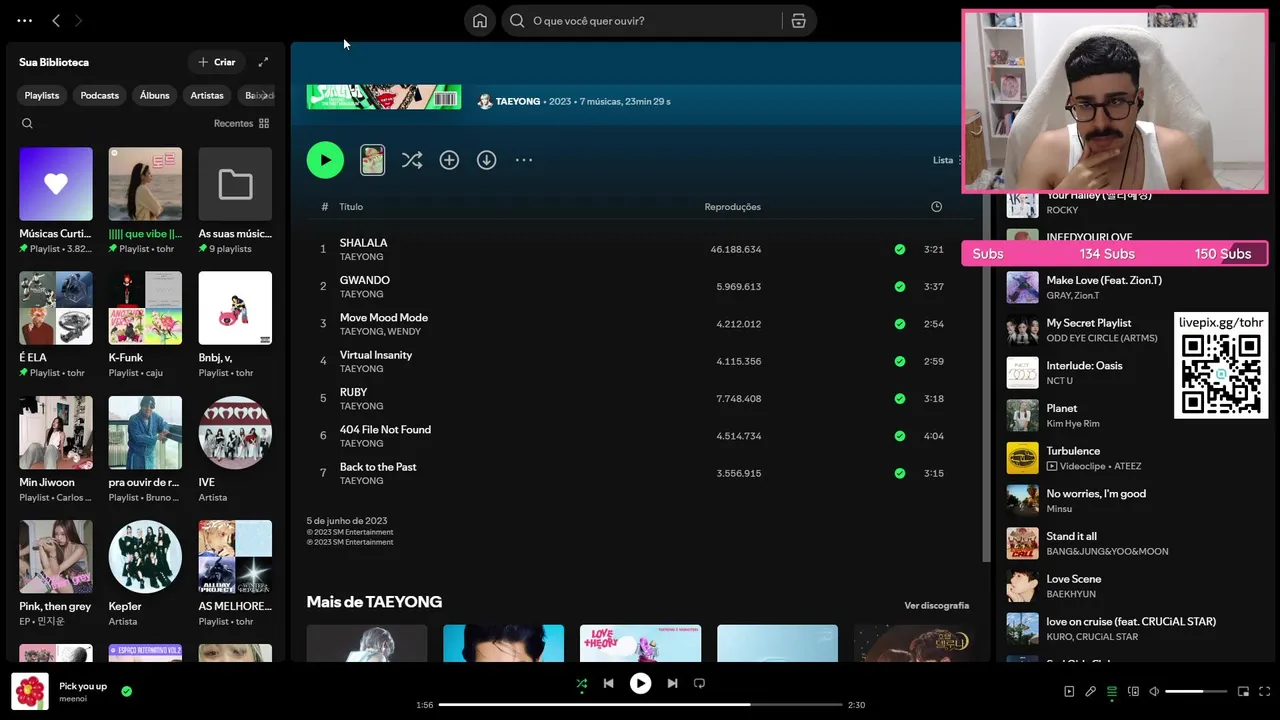Open the three-dot app menu at top left

pyautogui.click(x=25, y=21)
